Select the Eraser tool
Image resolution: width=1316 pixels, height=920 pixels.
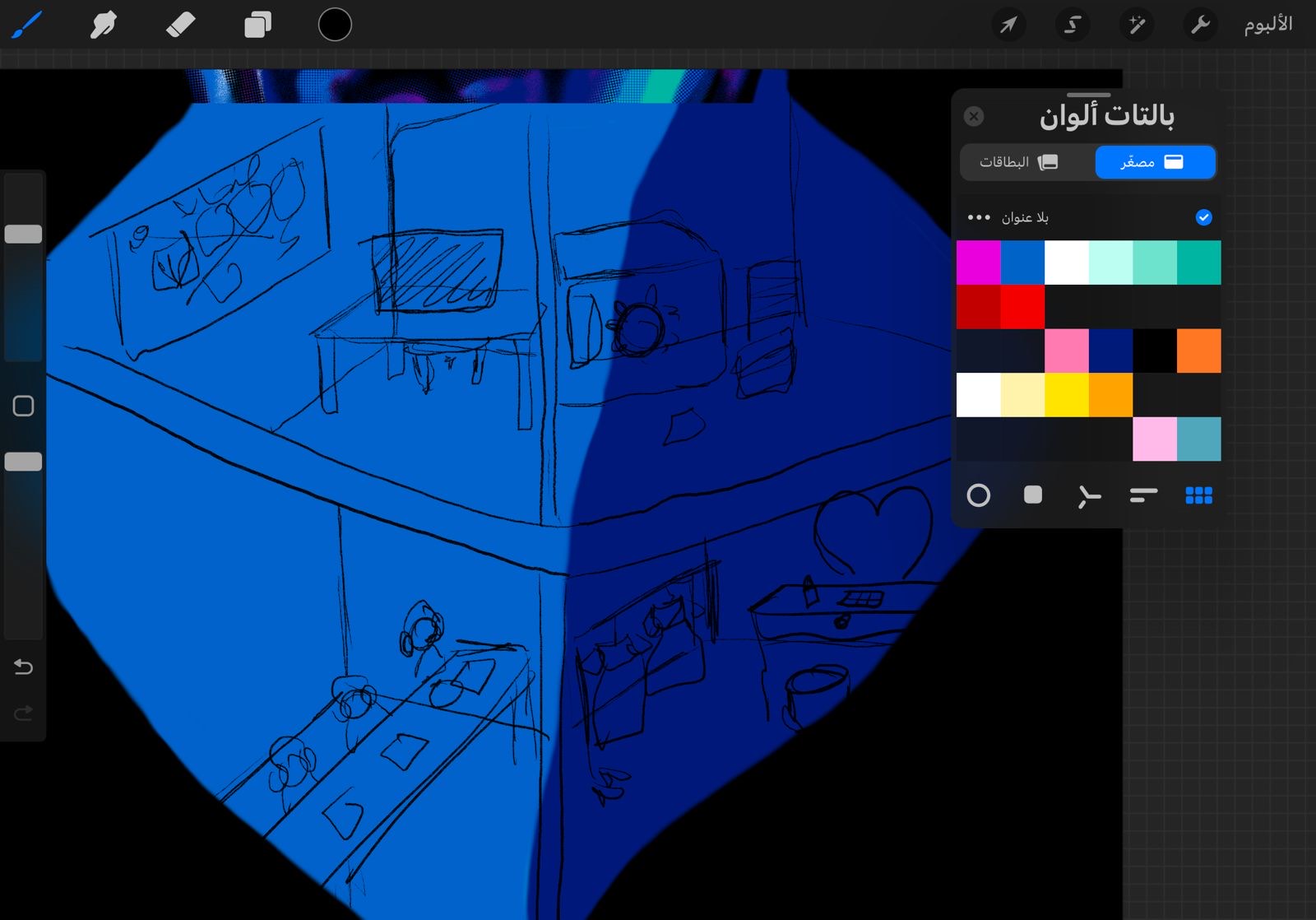[x=180, y=25]
